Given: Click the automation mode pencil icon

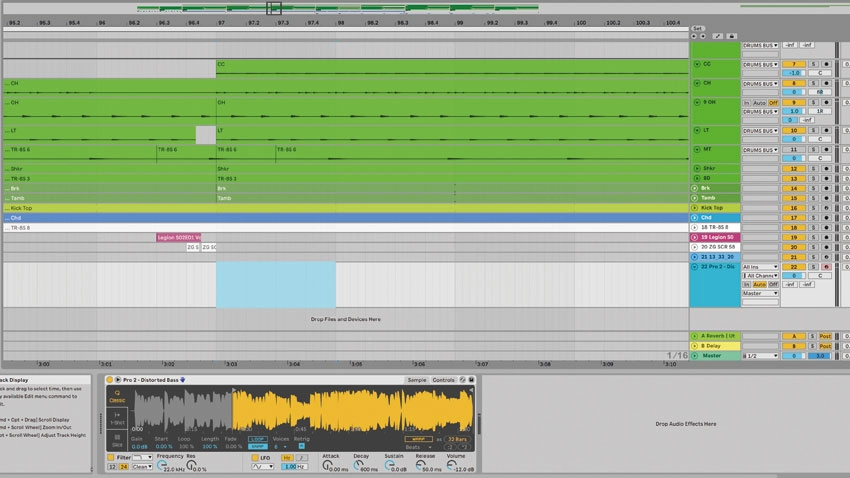Looking at the screenshot, I should [718, 36].
